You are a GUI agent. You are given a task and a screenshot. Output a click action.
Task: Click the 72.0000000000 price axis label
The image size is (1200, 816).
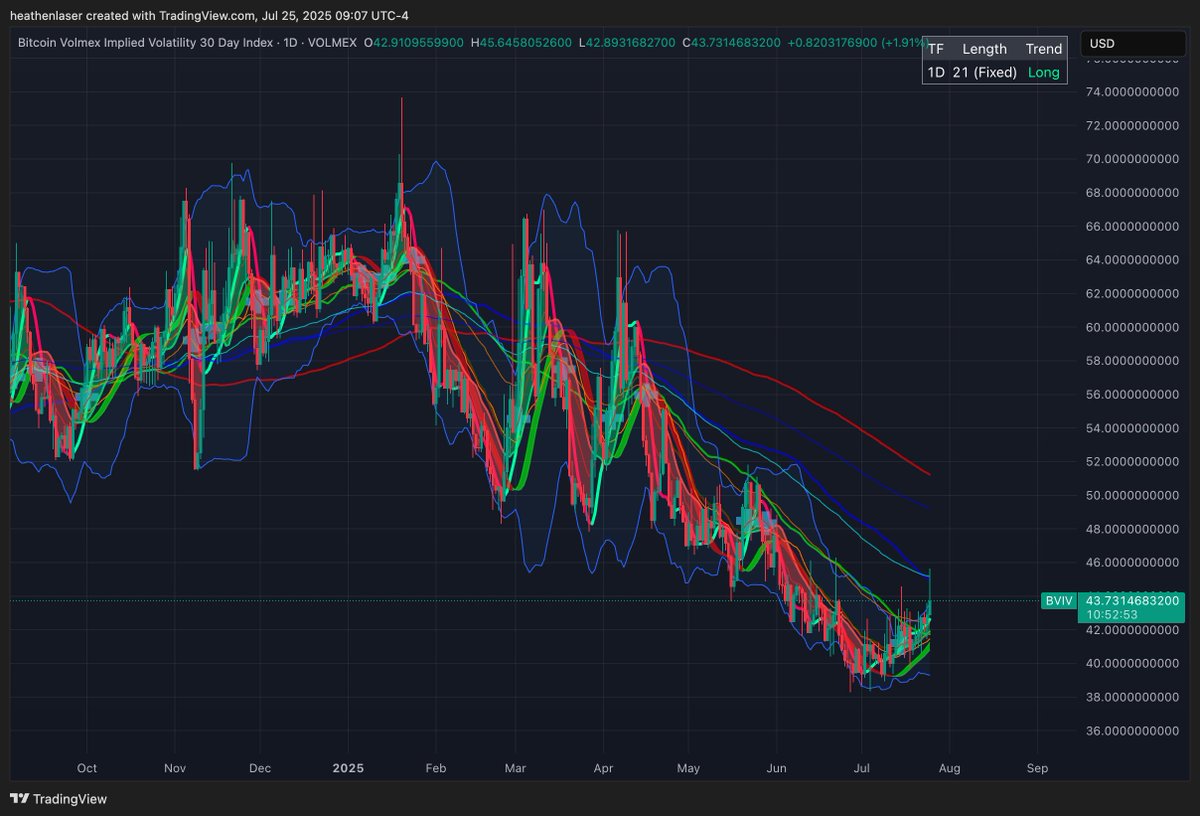pyautogui.click(x=1133, y=125)
